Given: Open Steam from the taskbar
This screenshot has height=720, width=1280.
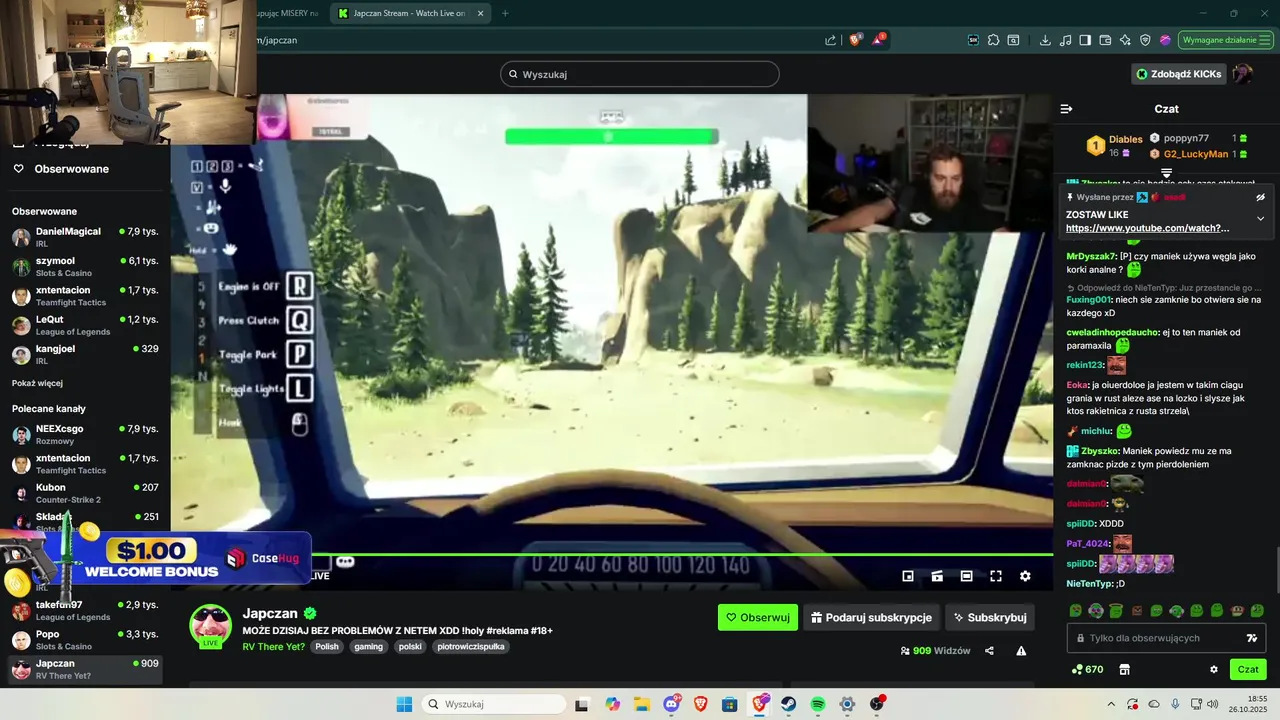Looking at the screenshot, I should coord(788,704).
